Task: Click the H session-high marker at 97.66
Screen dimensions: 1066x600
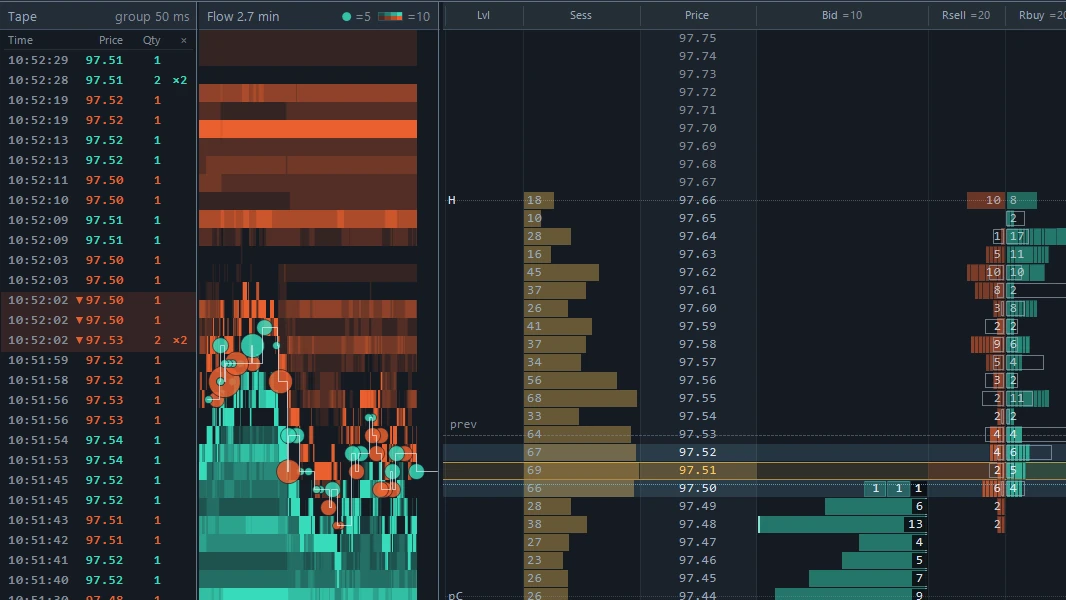Action: 451,200
